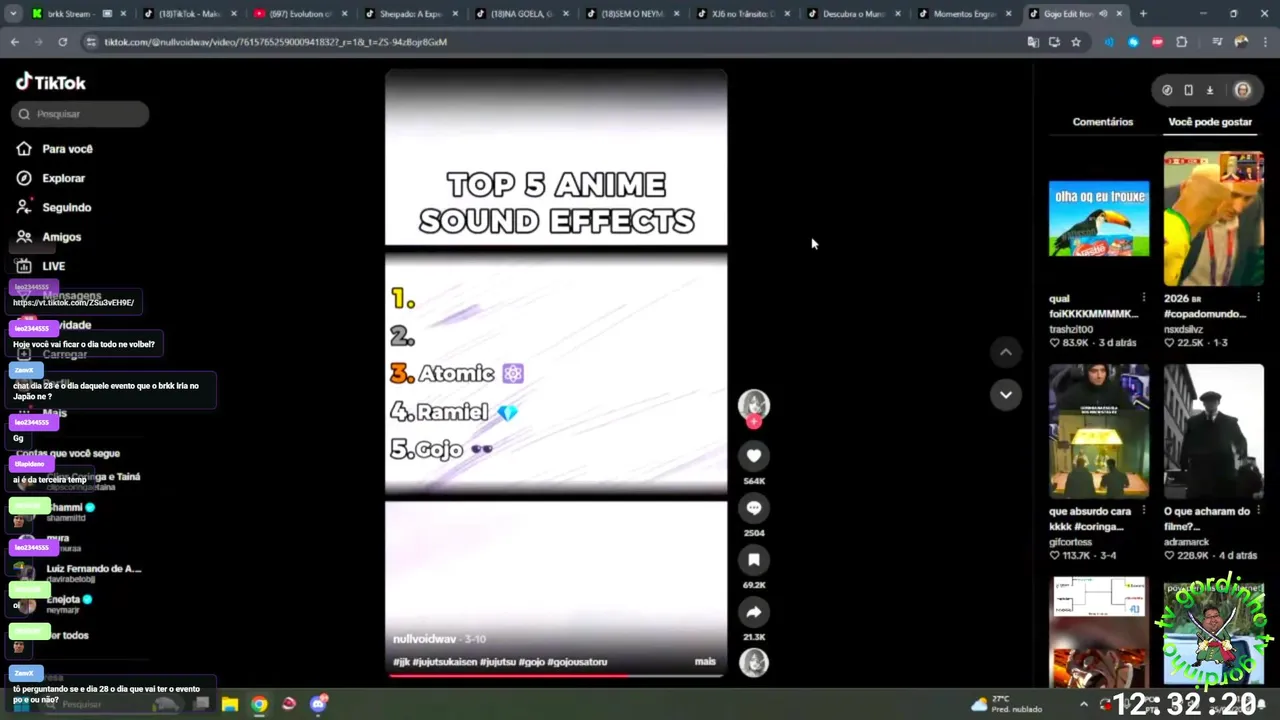
Task: Switch to the brkk Stream tab
Action: 80,14
